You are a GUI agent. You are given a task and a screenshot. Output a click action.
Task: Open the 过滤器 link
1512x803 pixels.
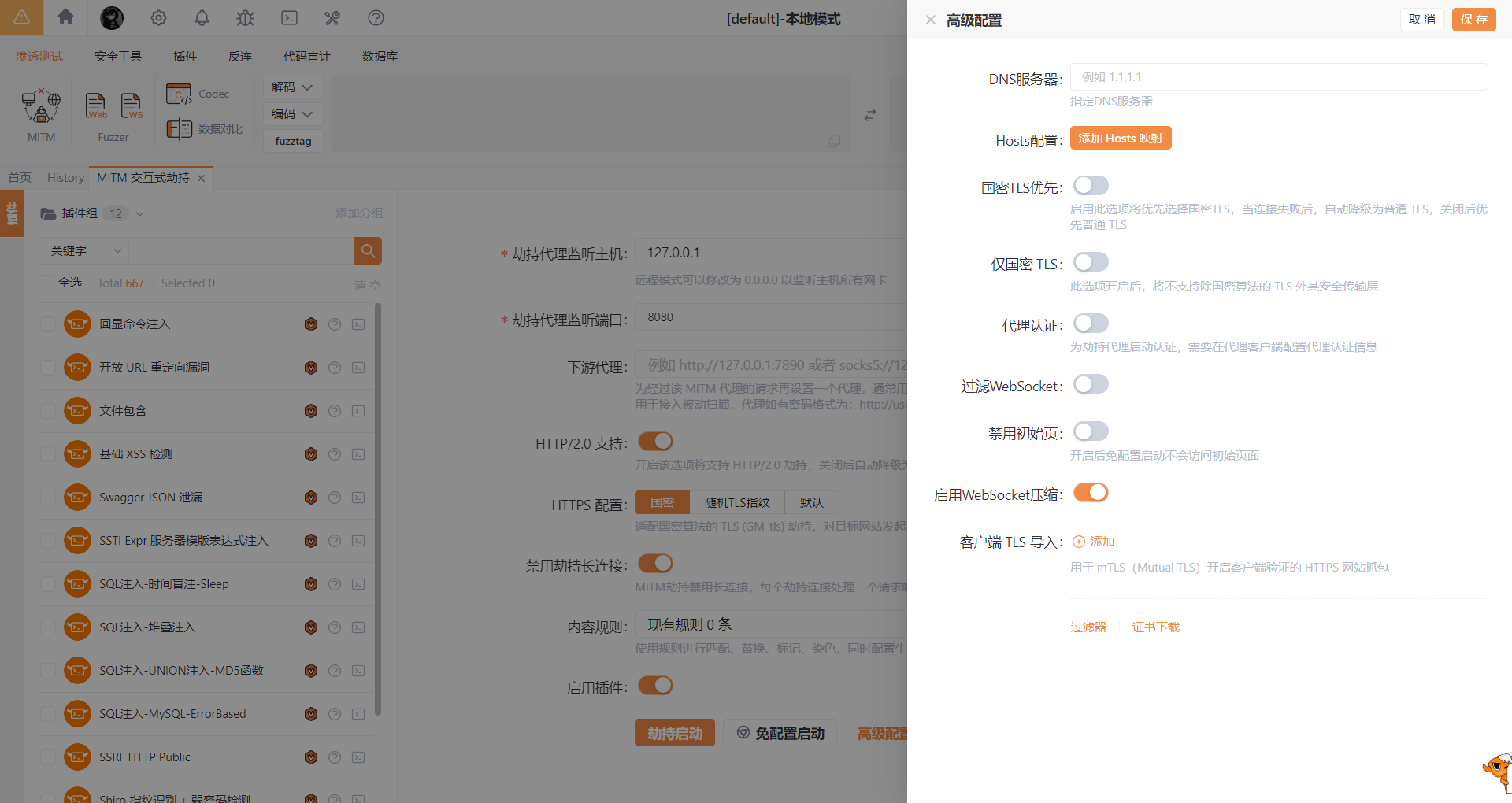1088,627
